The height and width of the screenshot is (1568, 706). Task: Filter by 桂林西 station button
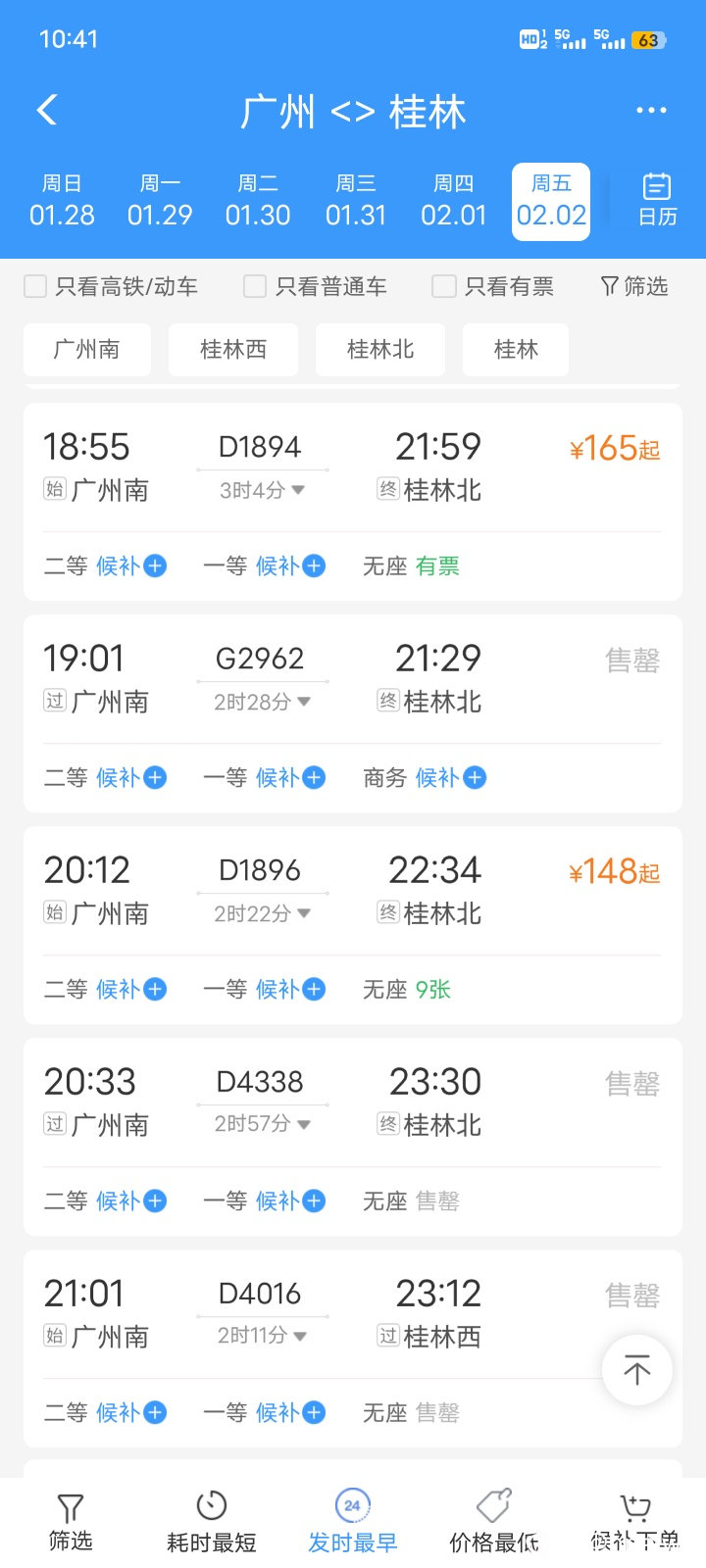tap(233, 350)
